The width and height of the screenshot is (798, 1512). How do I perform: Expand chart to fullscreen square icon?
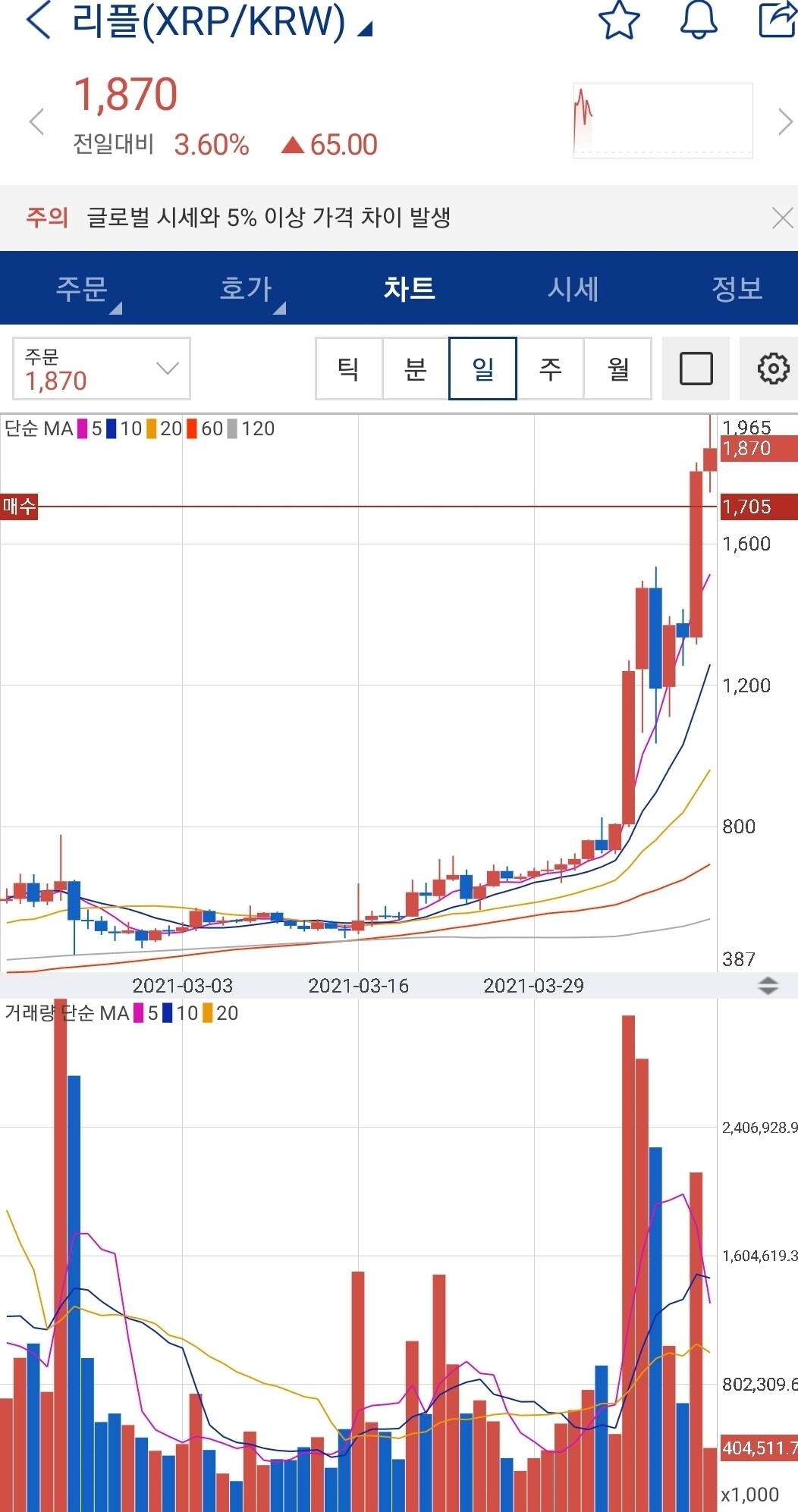pos(696,369)
